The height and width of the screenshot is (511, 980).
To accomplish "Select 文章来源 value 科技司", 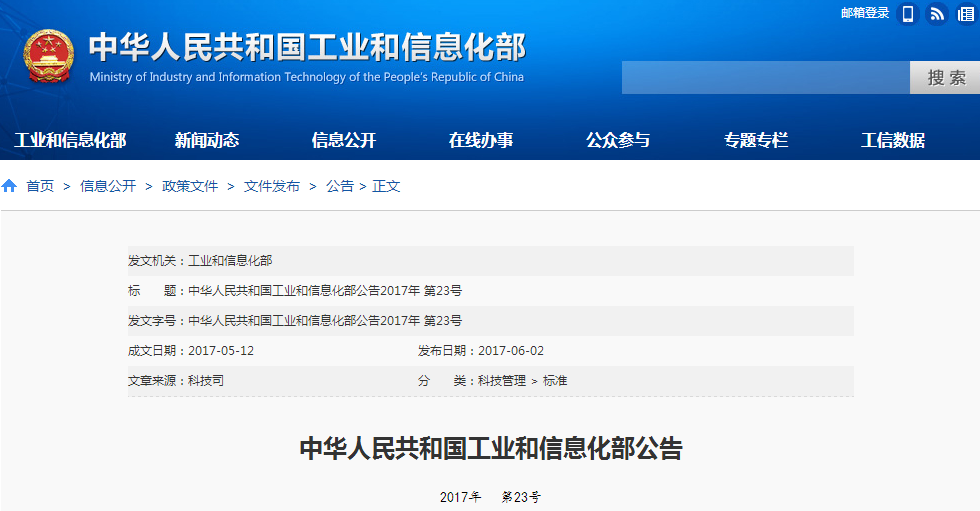I will point(206,380).
